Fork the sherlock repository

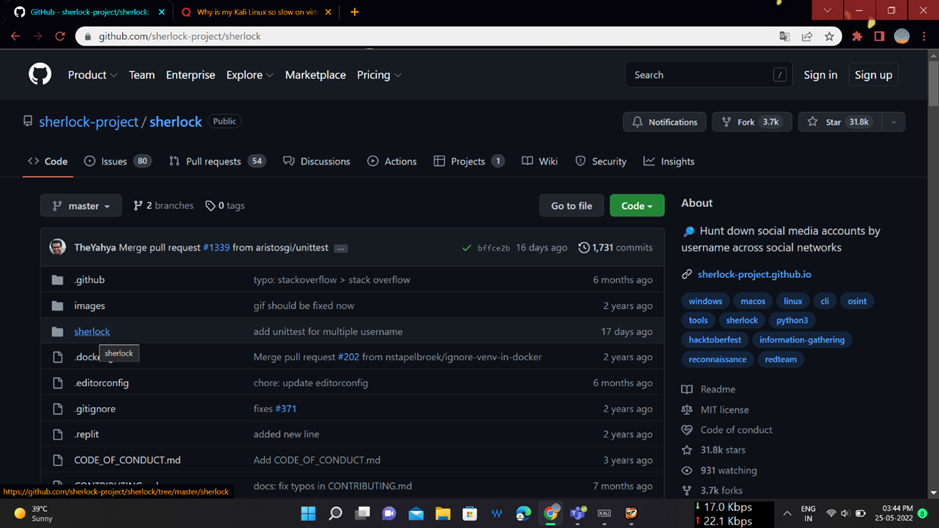click(752, 122)
